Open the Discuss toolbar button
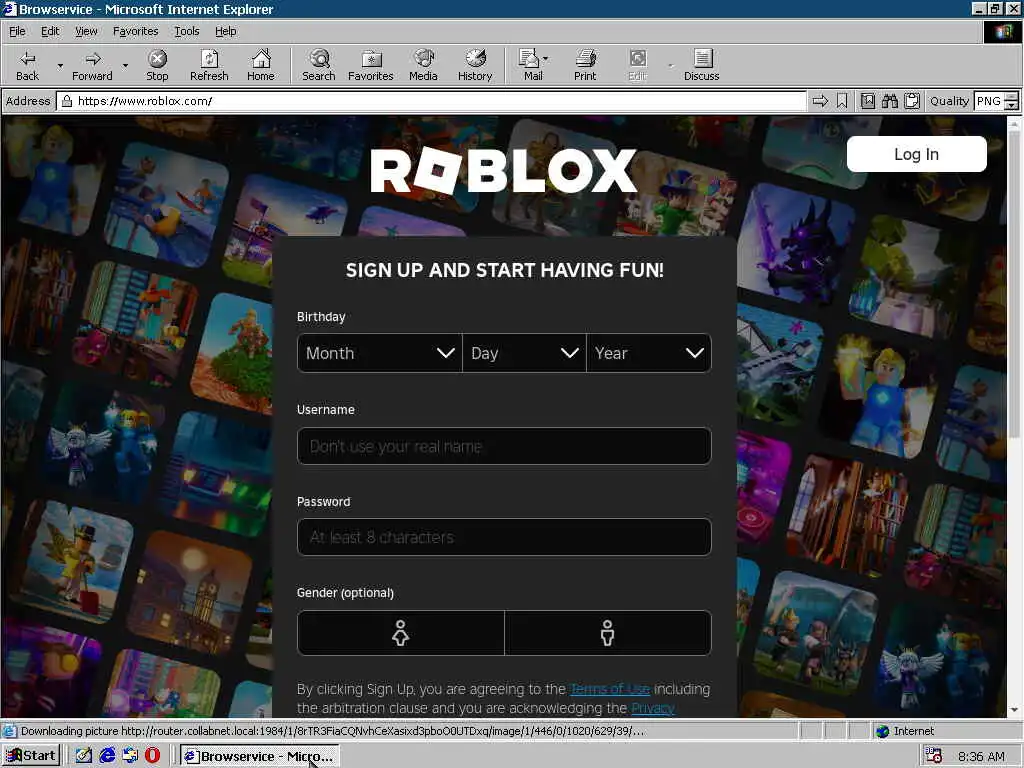Image resolution: width=1024 pixels, height=768 pixels. coord(701,65)
